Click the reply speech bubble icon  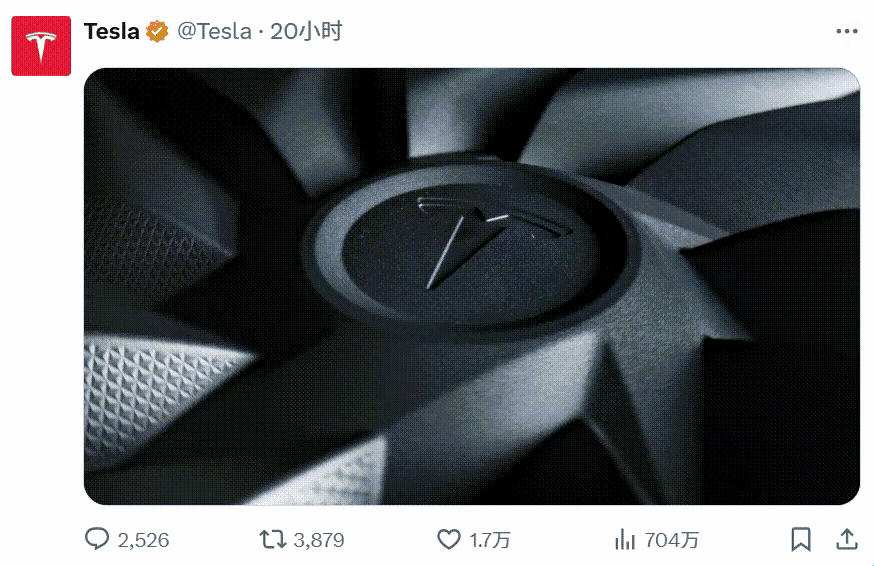97,539
